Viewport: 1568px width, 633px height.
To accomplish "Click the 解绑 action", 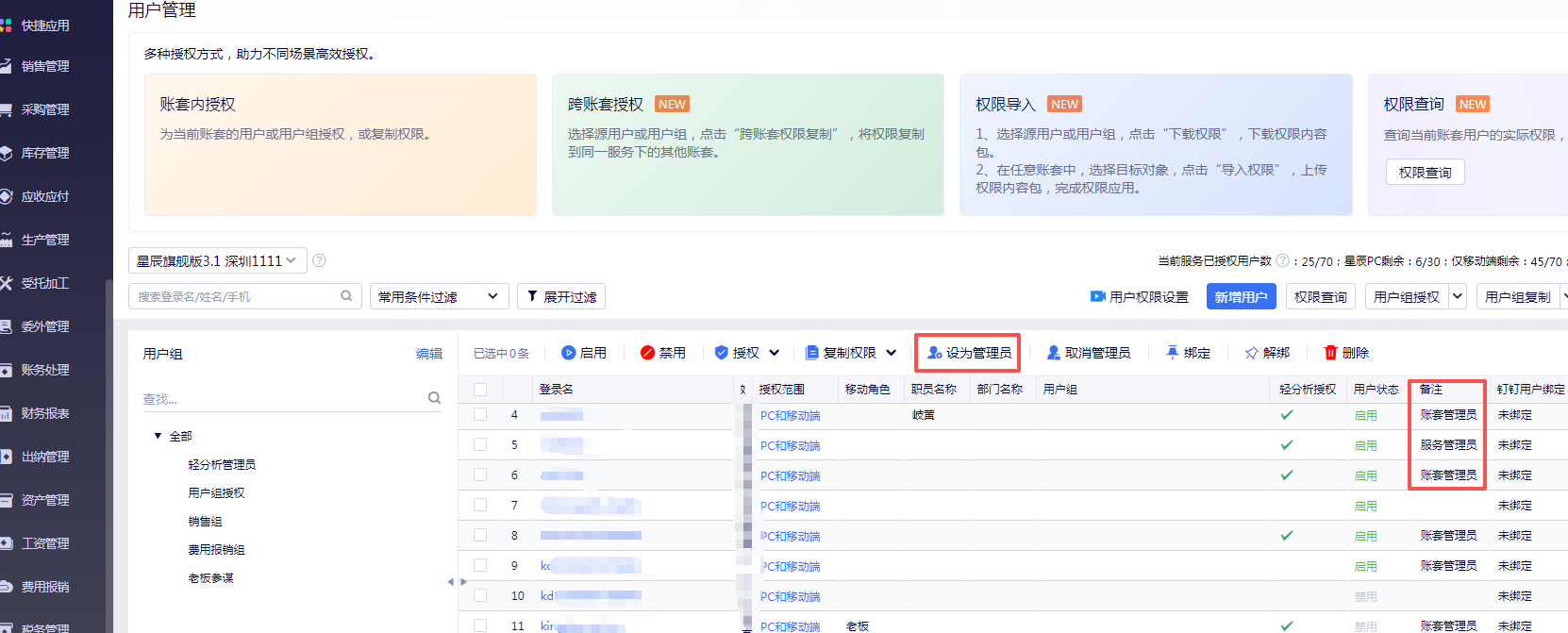I will point(1267,353).
